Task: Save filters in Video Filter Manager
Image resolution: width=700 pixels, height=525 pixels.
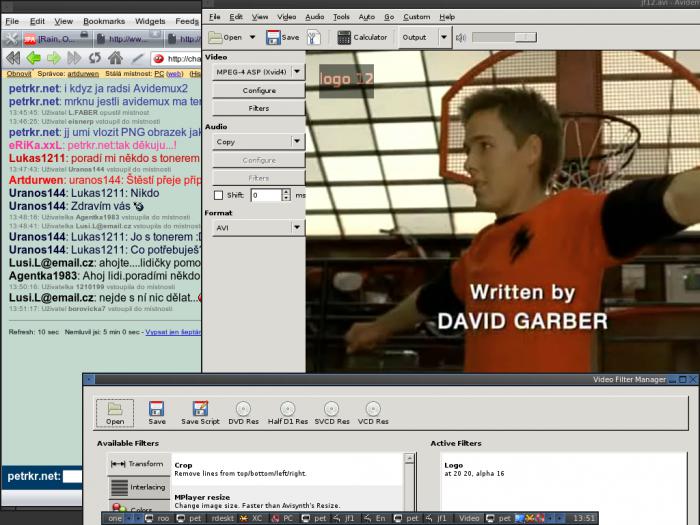Action: click(x=157, y=413)
